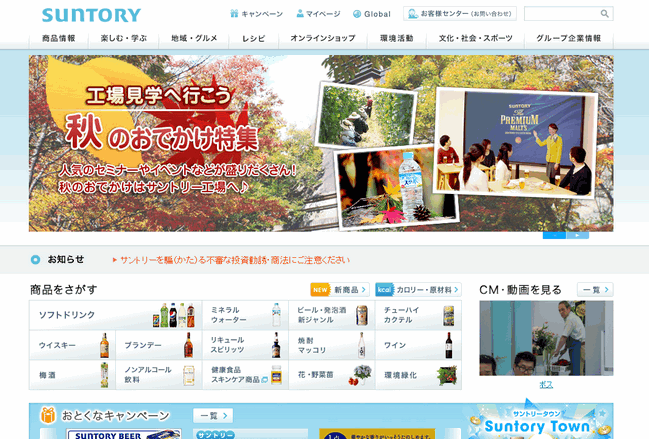Open 環境活動 menu
This screenshot has height=439, width=649.
(397, 38)
